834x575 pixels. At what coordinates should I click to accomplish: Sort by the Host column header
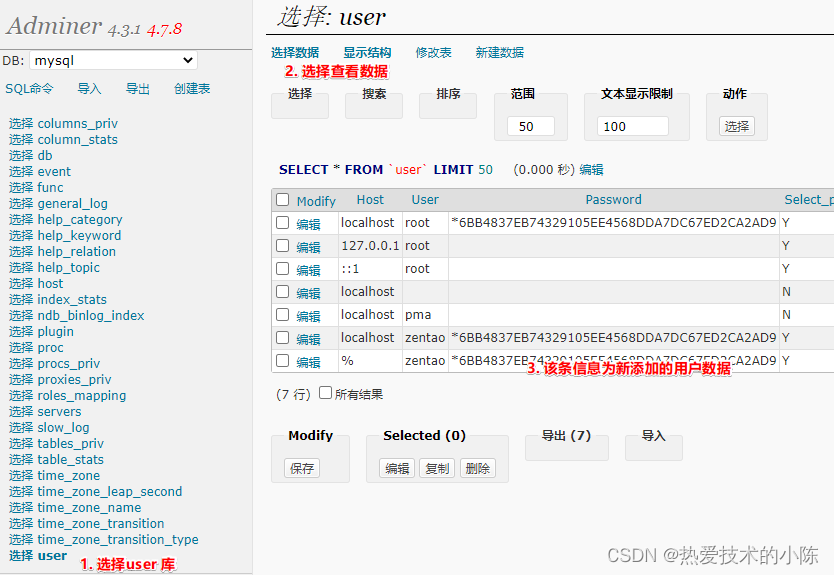coord(370,200)
